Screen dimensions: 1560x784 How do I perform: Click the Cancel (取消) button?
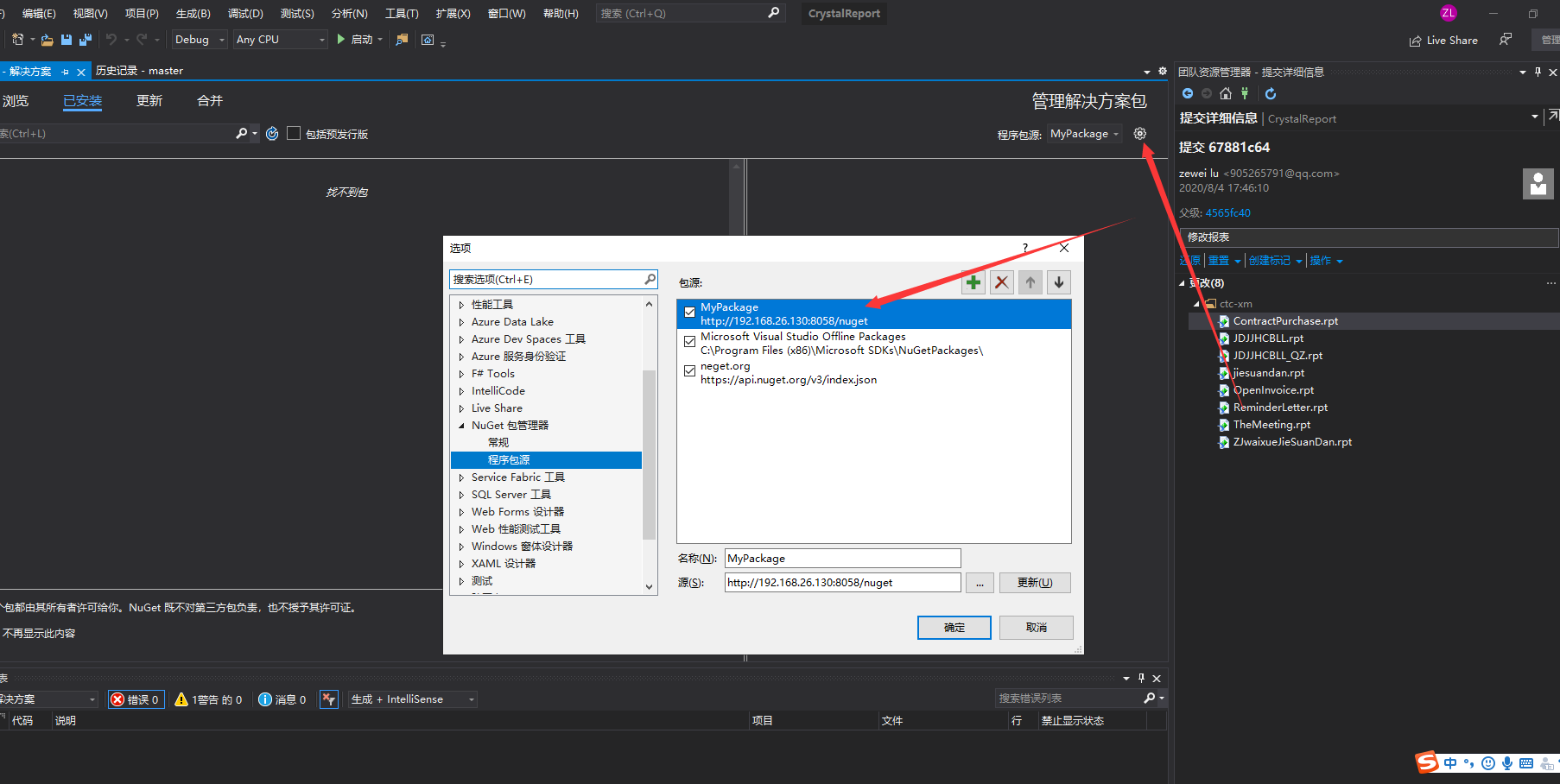click(1037, 628)
